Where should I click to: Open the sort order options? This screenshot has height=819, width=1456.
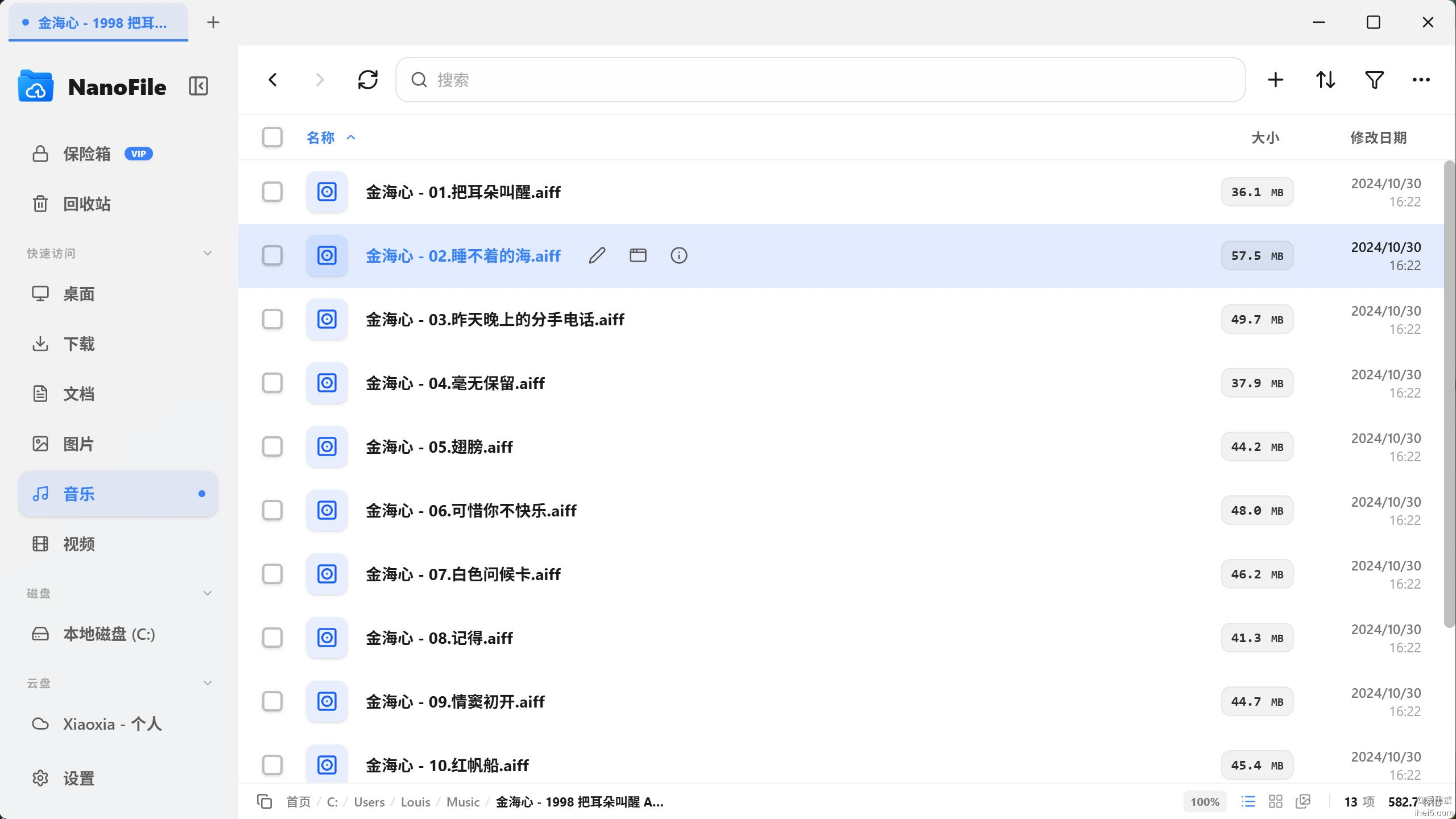tap(1325, 80)
